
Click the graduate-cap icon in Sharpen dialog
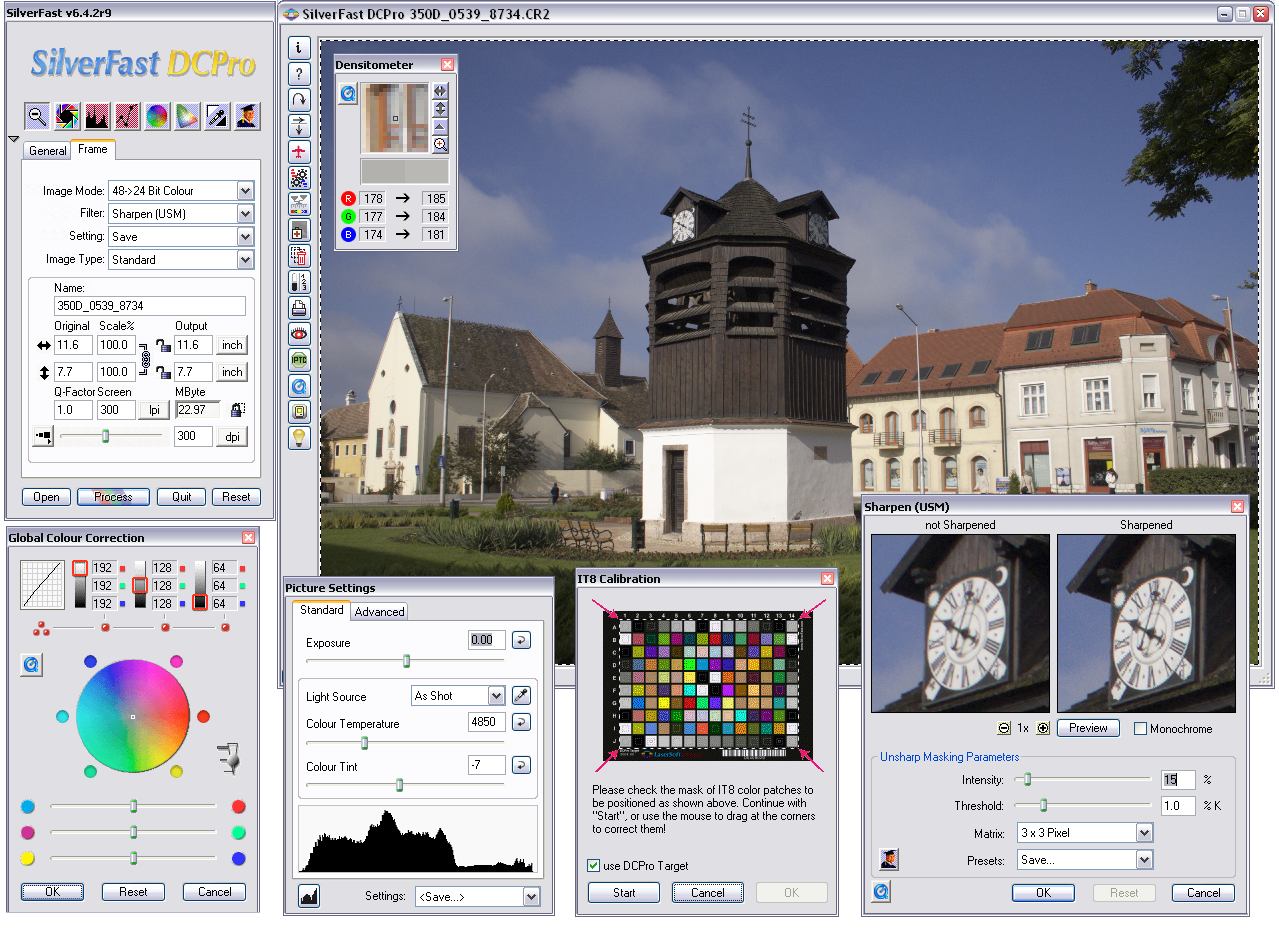(889, 859)
